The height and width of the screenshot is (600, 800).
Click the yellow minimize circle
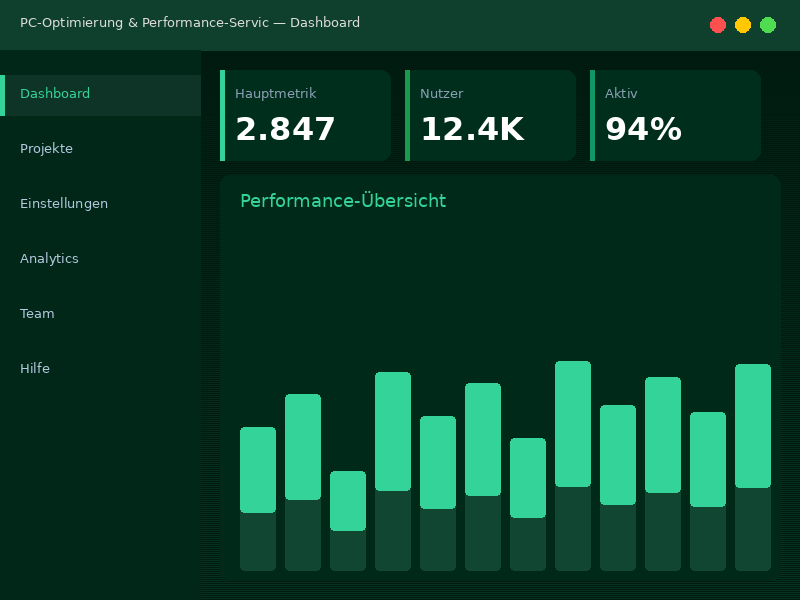pyautogui.click(x=743, y=25)
